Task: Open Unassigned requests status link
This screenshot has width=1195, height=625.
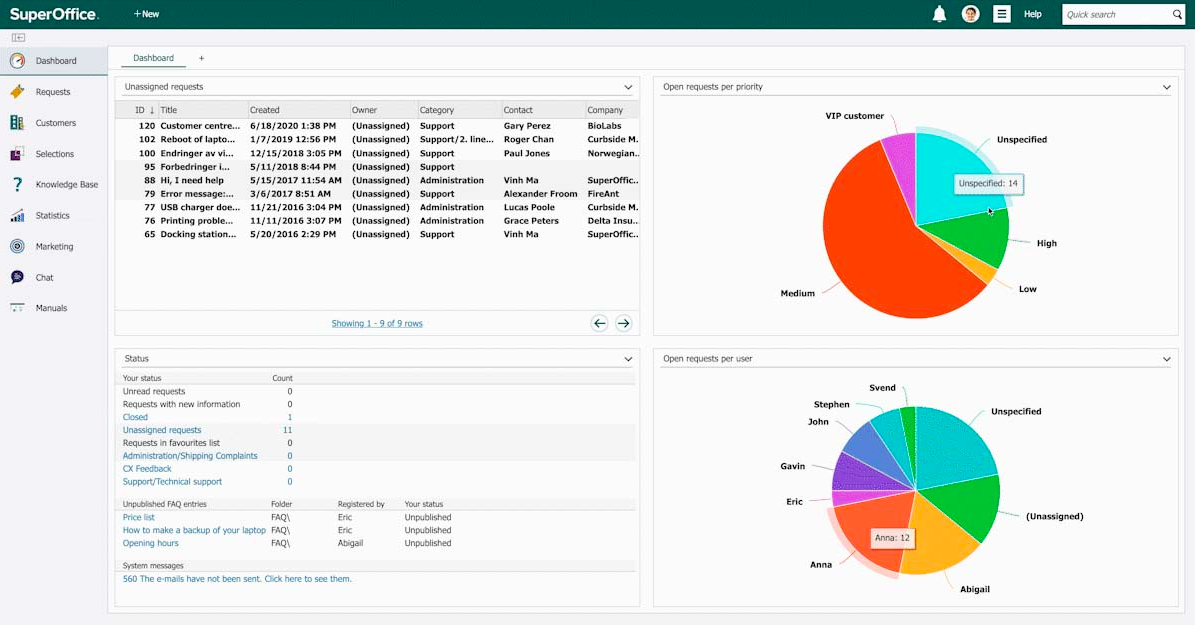Action: [x=162, y=430]
